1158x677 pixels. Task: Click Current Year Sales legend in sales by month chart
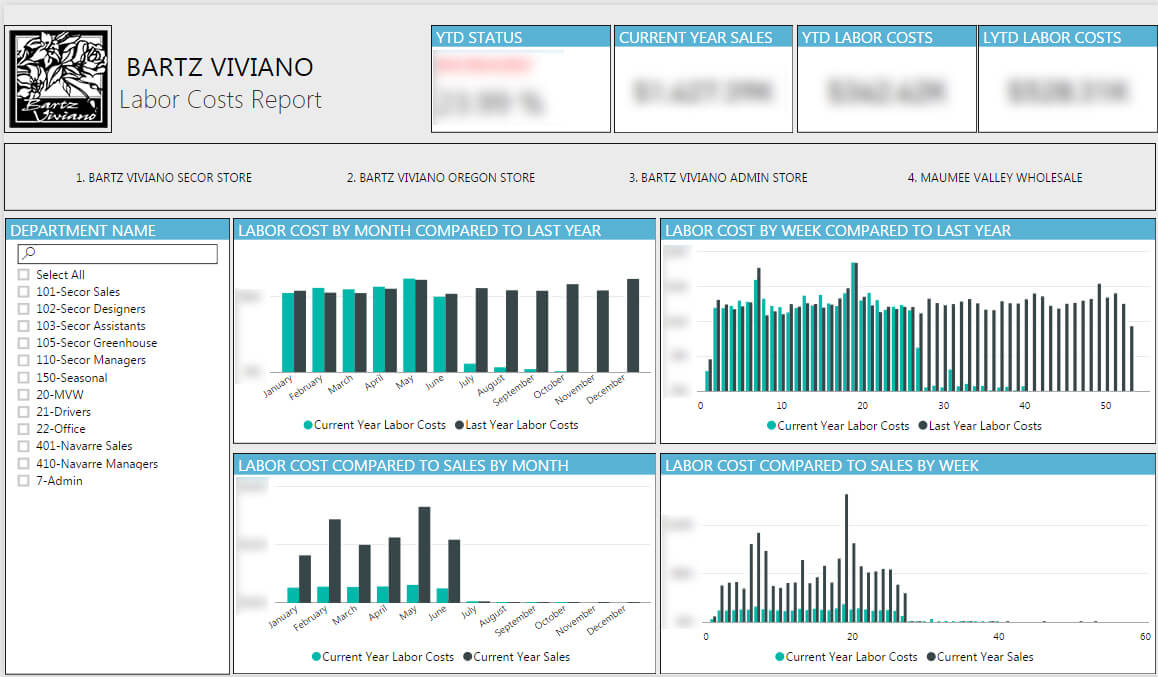(x=517, y=657)
